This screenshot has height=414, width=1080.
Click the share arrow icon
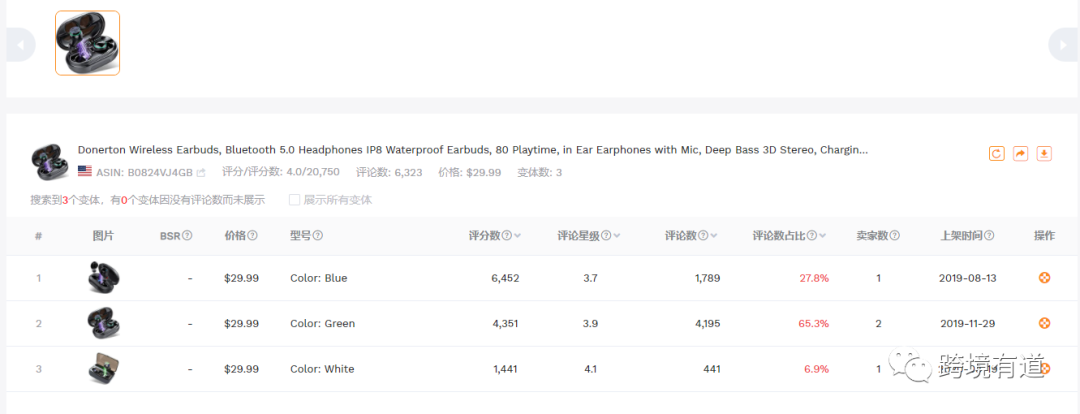pyautogui.click(x=1021, y=153)
